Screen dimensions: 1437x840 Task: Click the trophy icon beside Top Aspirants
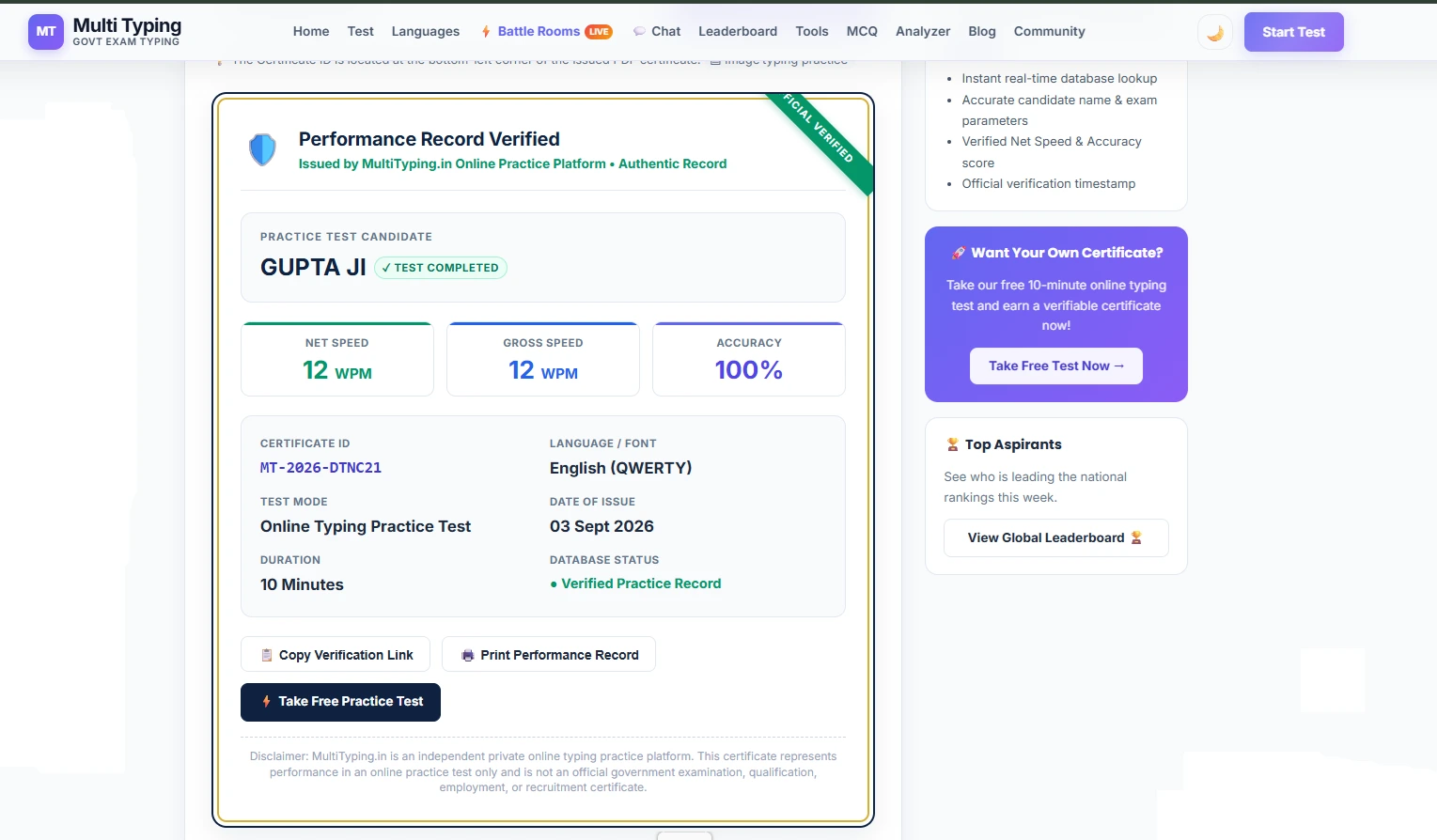[952, 444]
